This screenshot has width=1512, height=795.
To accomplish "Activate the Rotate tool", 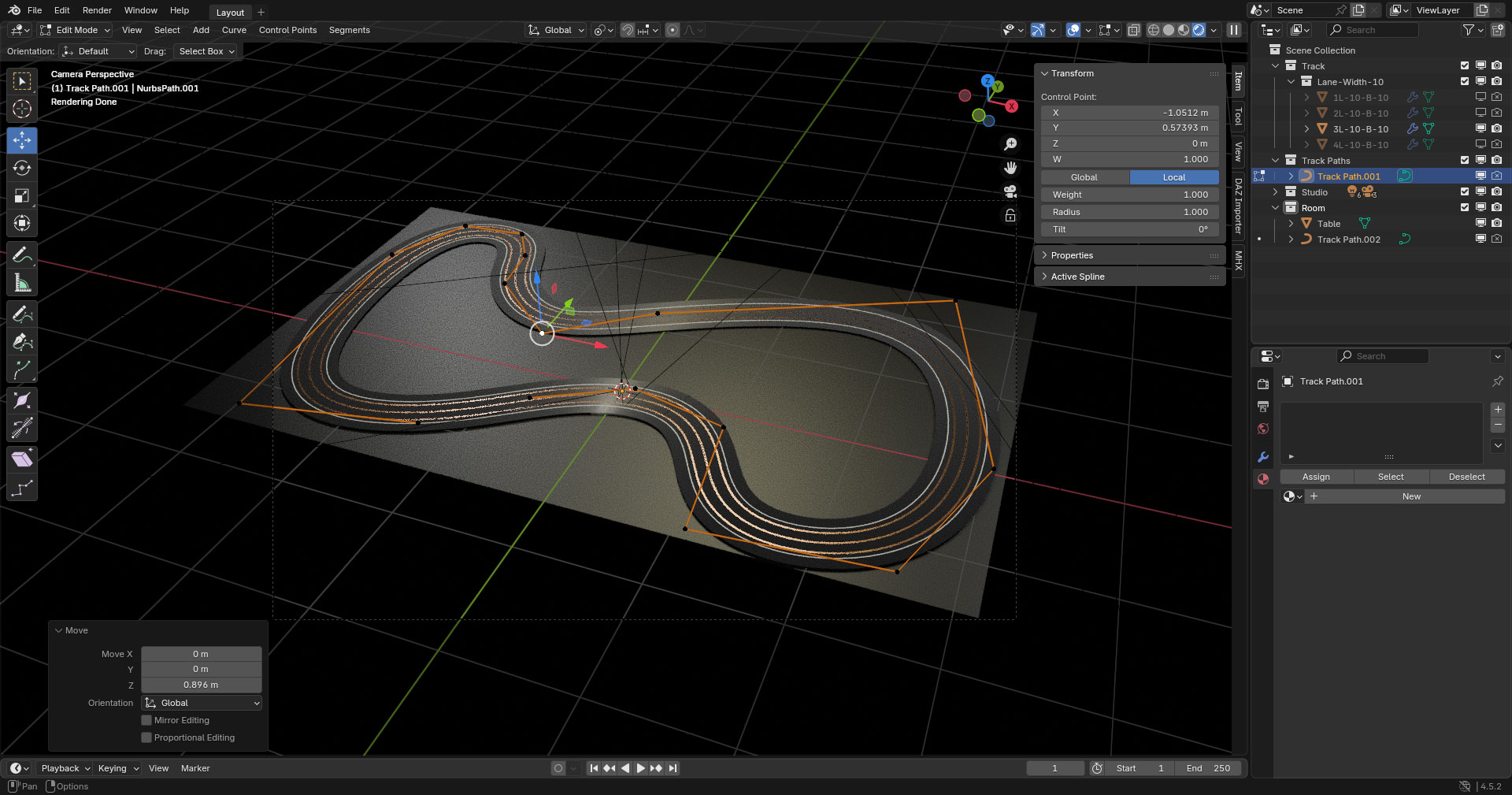I will tap(22, 168).
